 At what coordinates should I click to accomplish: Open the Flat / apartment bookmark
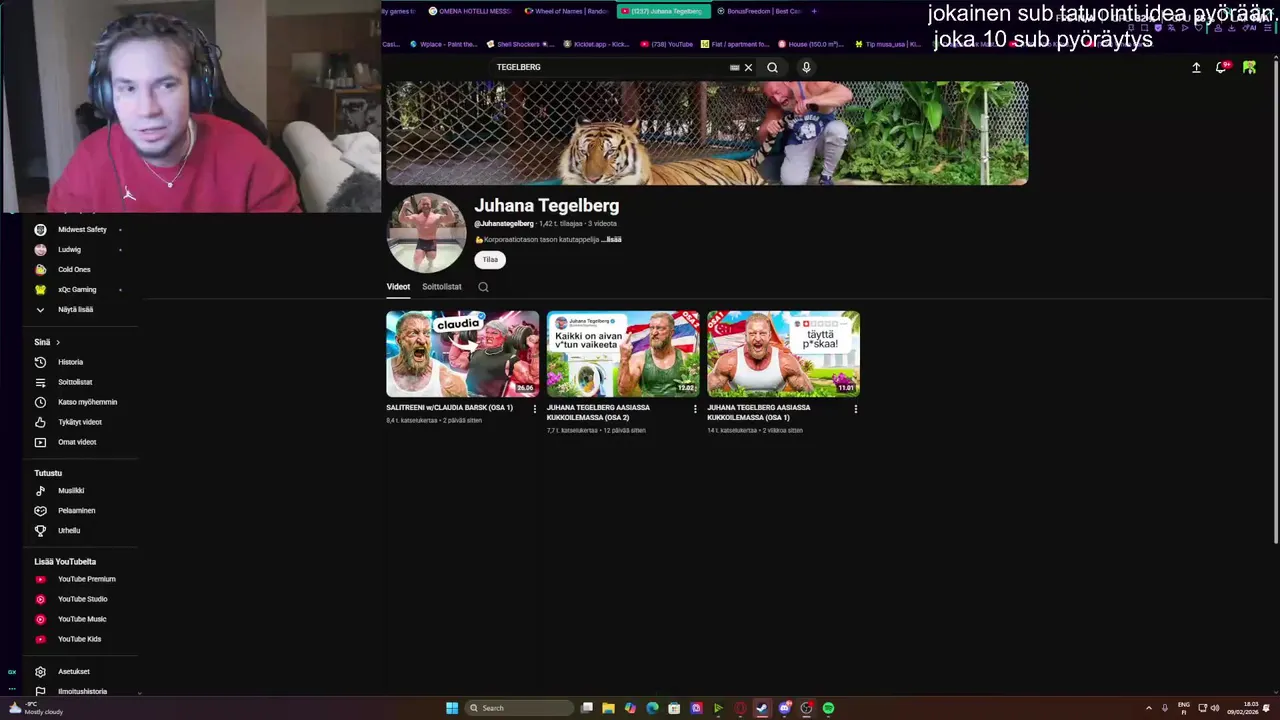(x=735, y=44)
